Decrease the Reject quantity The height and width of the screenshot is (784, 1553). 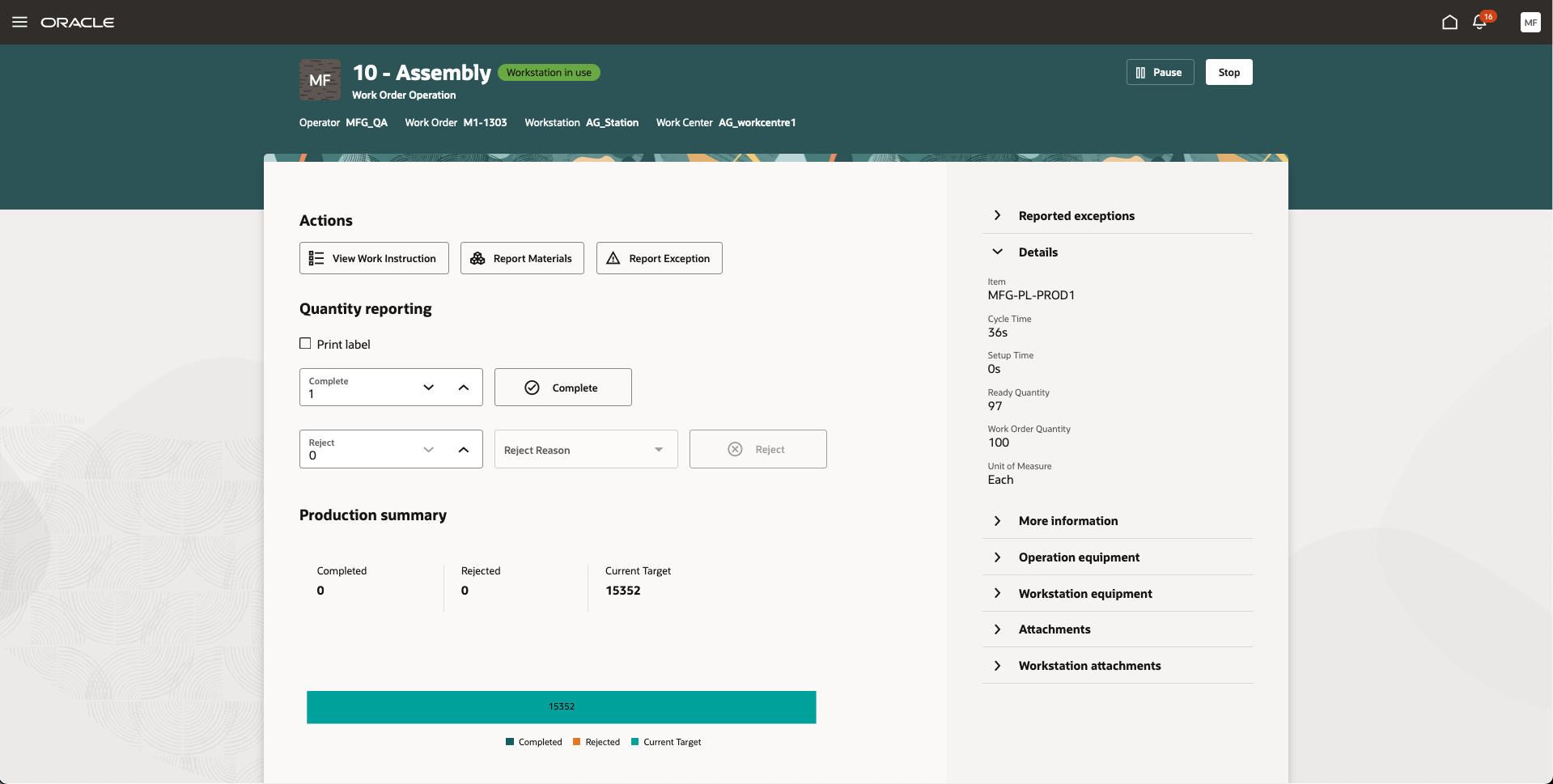point(429,449)
